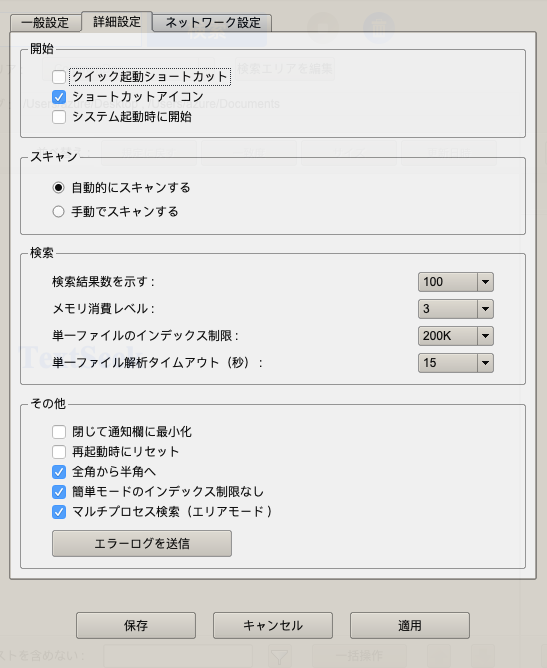547x668 pixels.
Task: Expand 単一ファイル解析タイムアウト dropdown
Action: coord(456,363)
